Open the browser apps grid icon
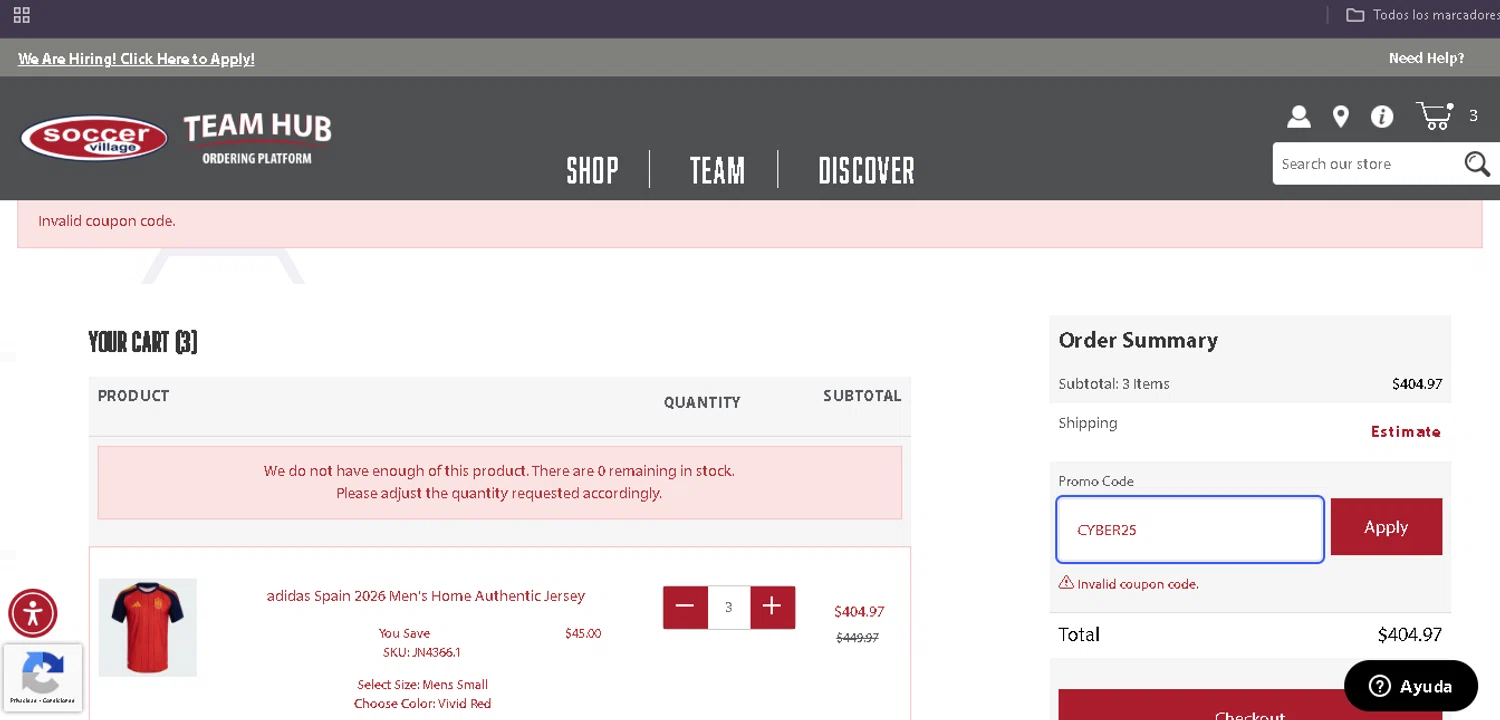 (x=21, y=15)
